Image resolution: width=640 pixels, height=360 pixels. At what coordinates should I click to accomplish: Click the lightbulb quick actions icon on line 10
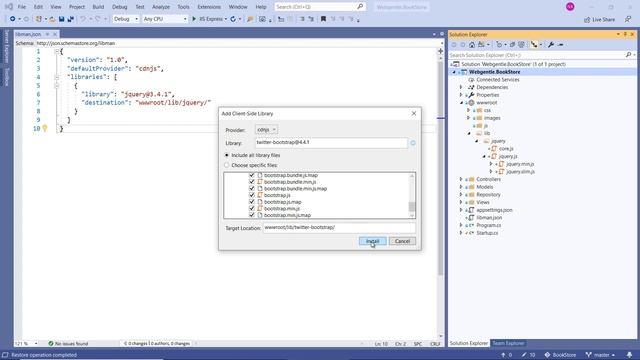coord(45,128)
